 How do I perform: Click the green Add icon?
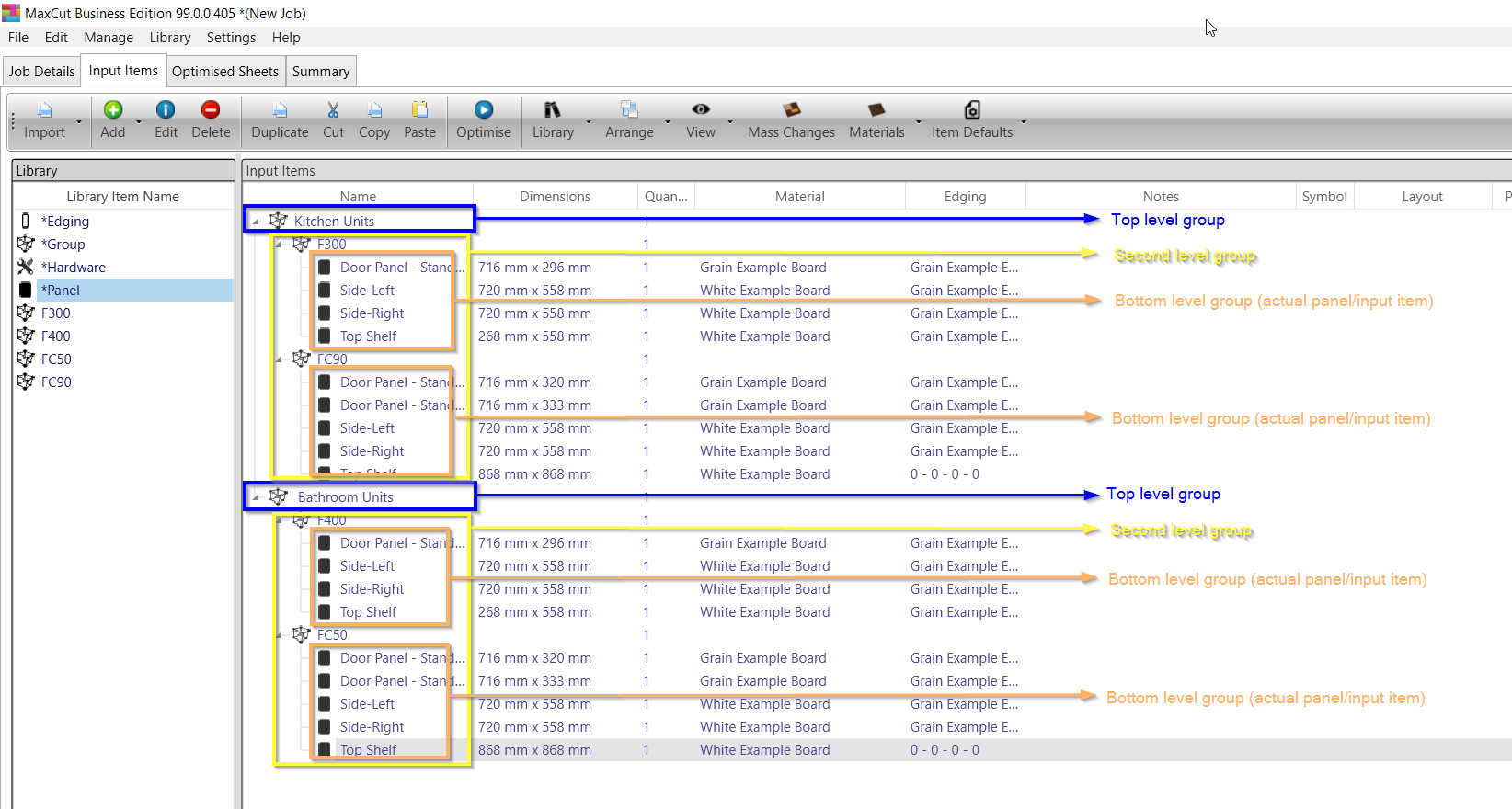click(113, 110)
